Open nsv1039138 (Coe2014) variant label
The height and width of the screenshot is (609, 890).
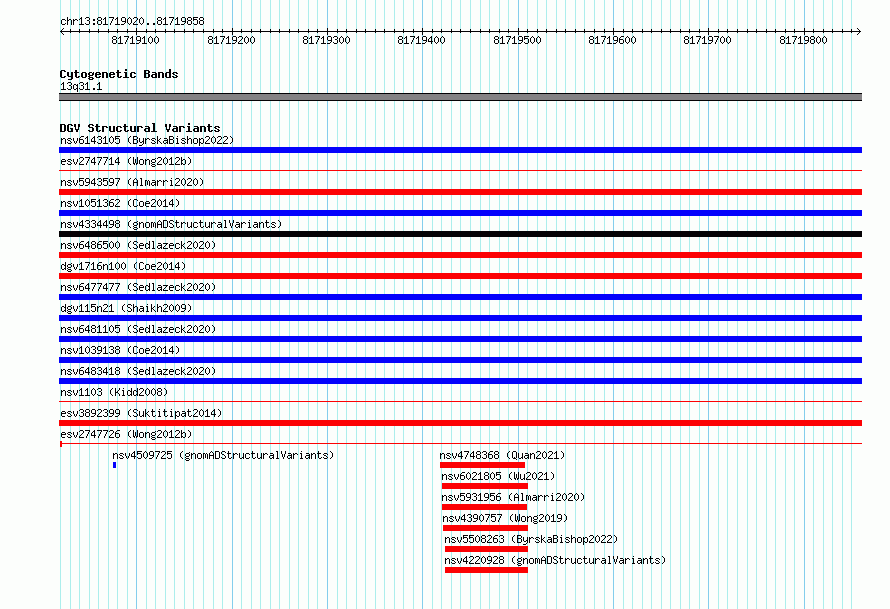coord(120,350)
